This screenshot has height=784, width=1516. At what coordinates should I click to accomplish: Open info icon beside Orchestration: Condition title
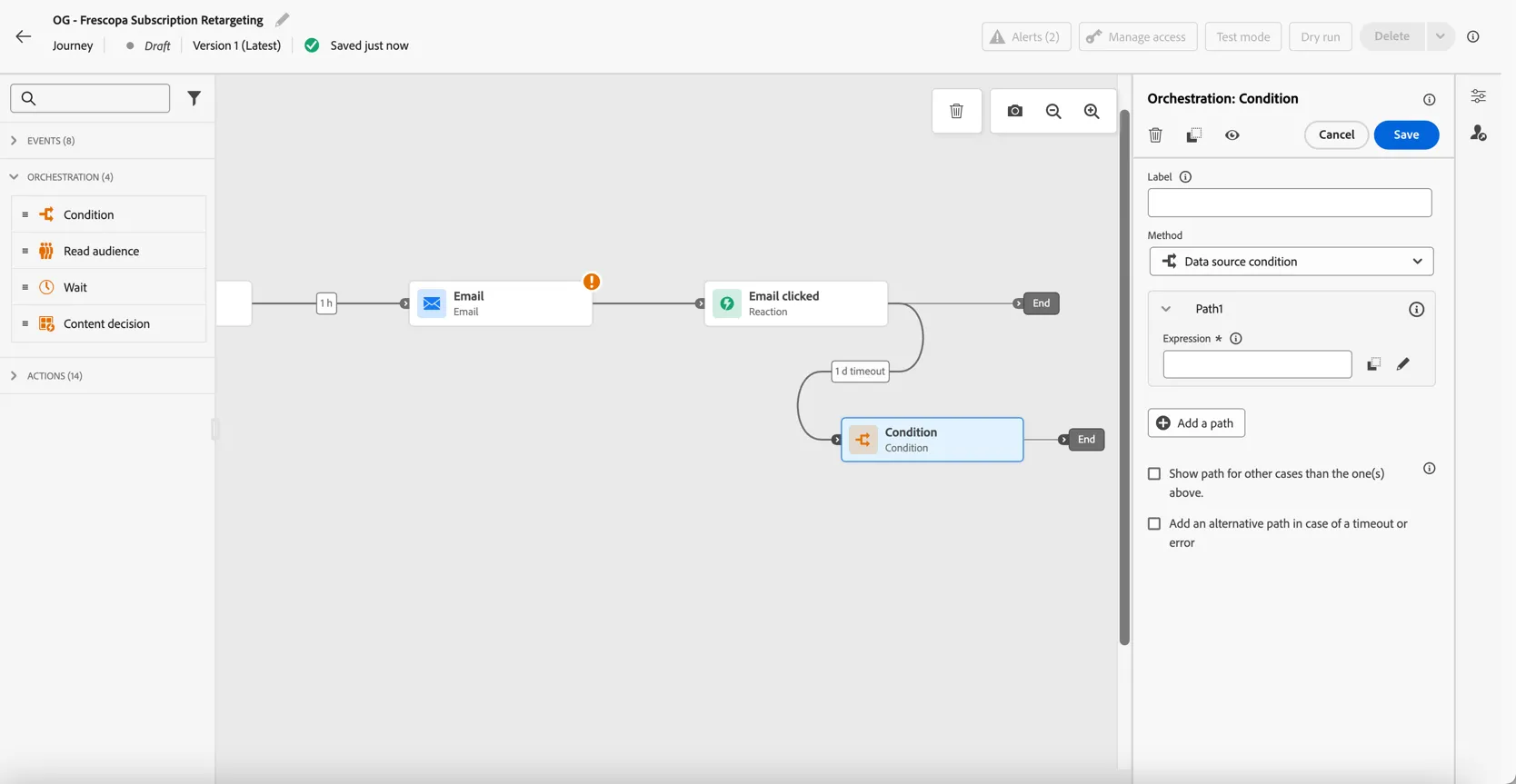click(x=1429, y=100)
